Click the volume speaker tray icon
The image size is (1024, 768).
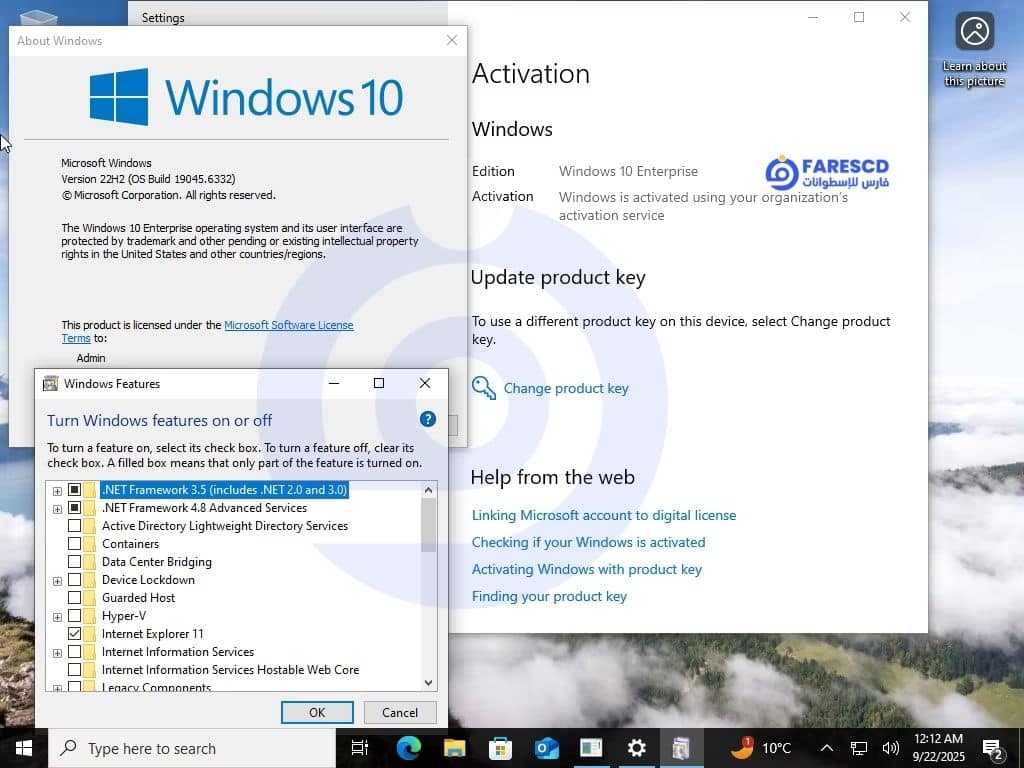[x=890, y=748]
